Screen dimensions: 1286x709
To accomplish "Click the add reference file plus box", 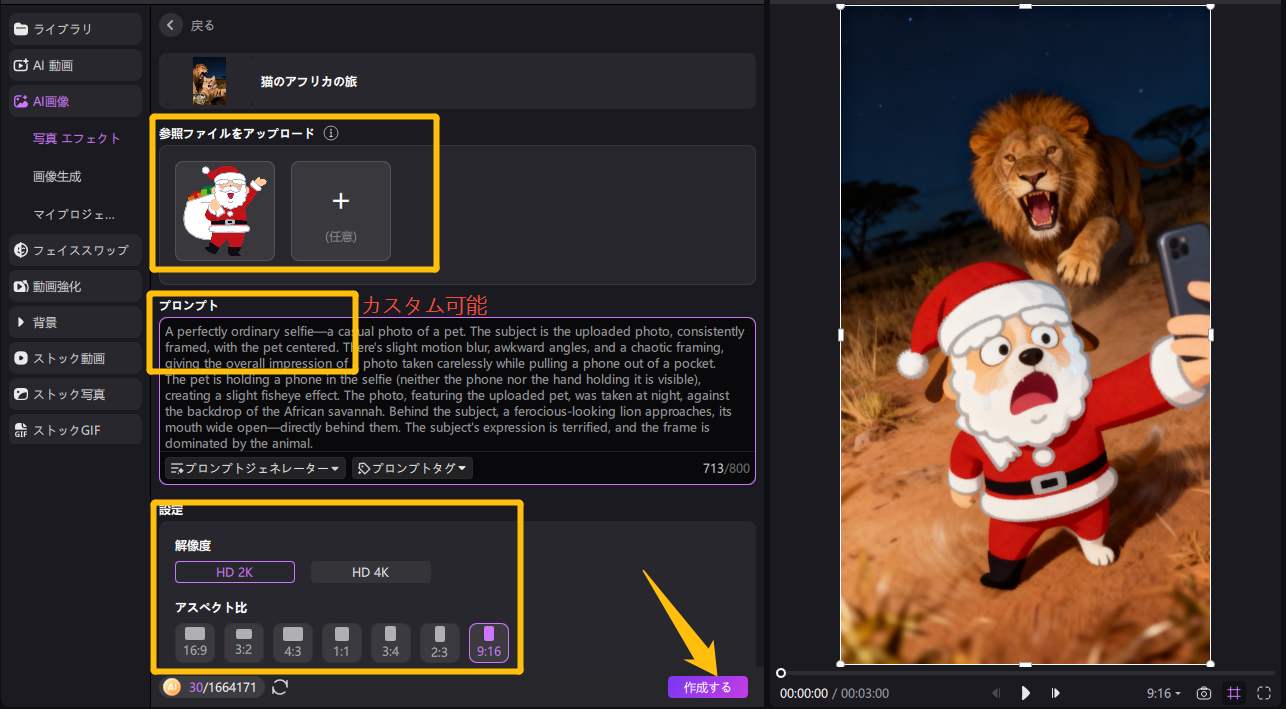I will tap(341, 211).
